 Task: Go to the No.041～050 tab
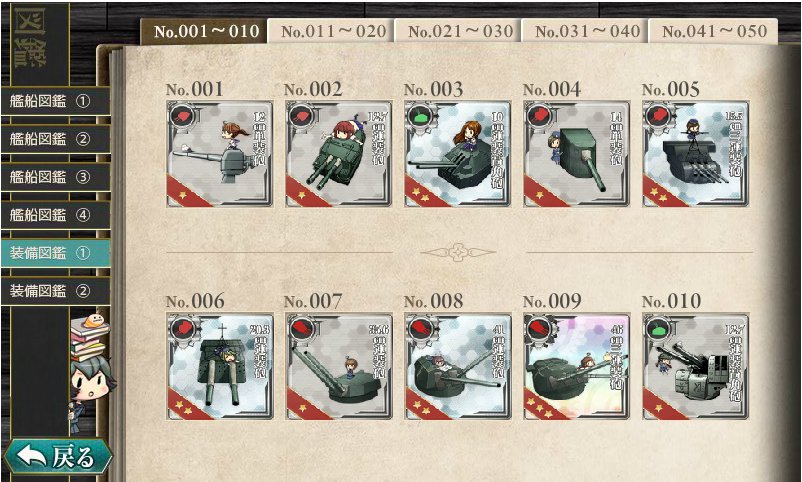tap(712, 31)
